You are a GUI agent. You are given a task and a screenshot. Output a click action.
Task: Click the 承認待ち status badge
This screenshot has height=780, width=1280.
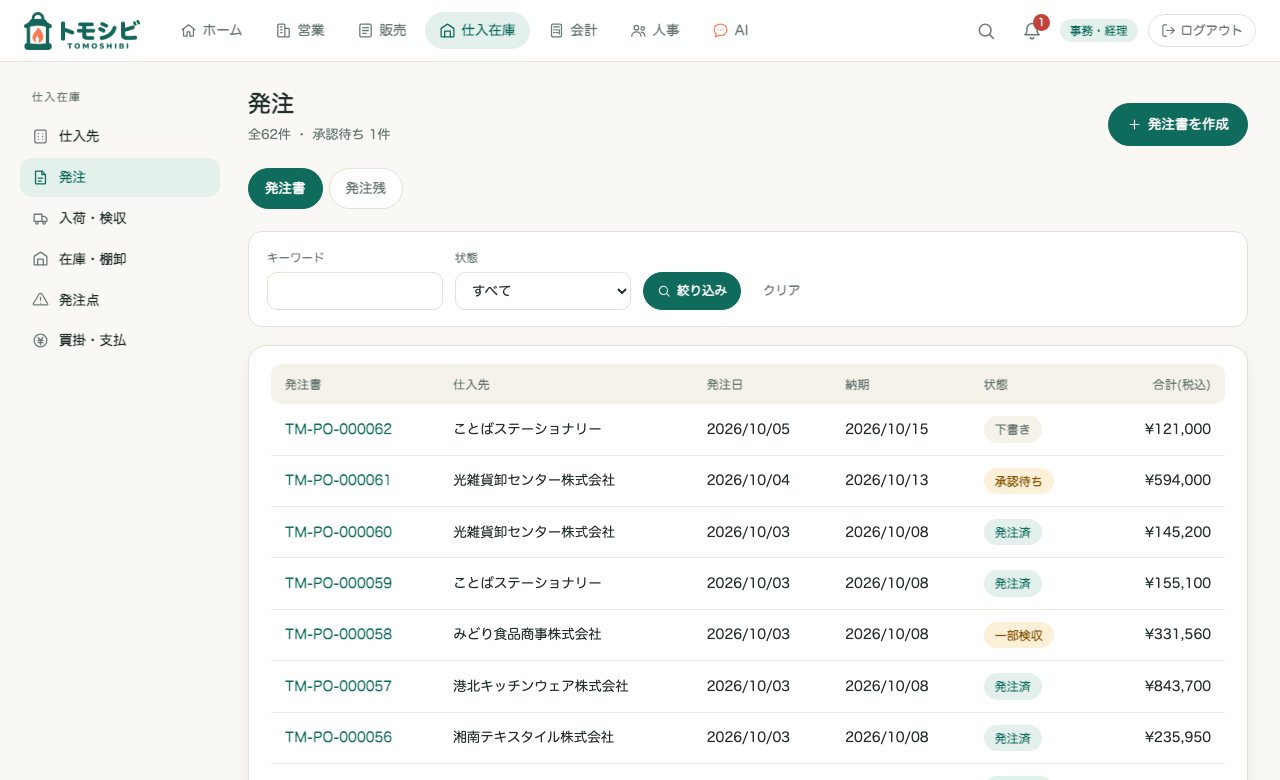coord(1019,481)
